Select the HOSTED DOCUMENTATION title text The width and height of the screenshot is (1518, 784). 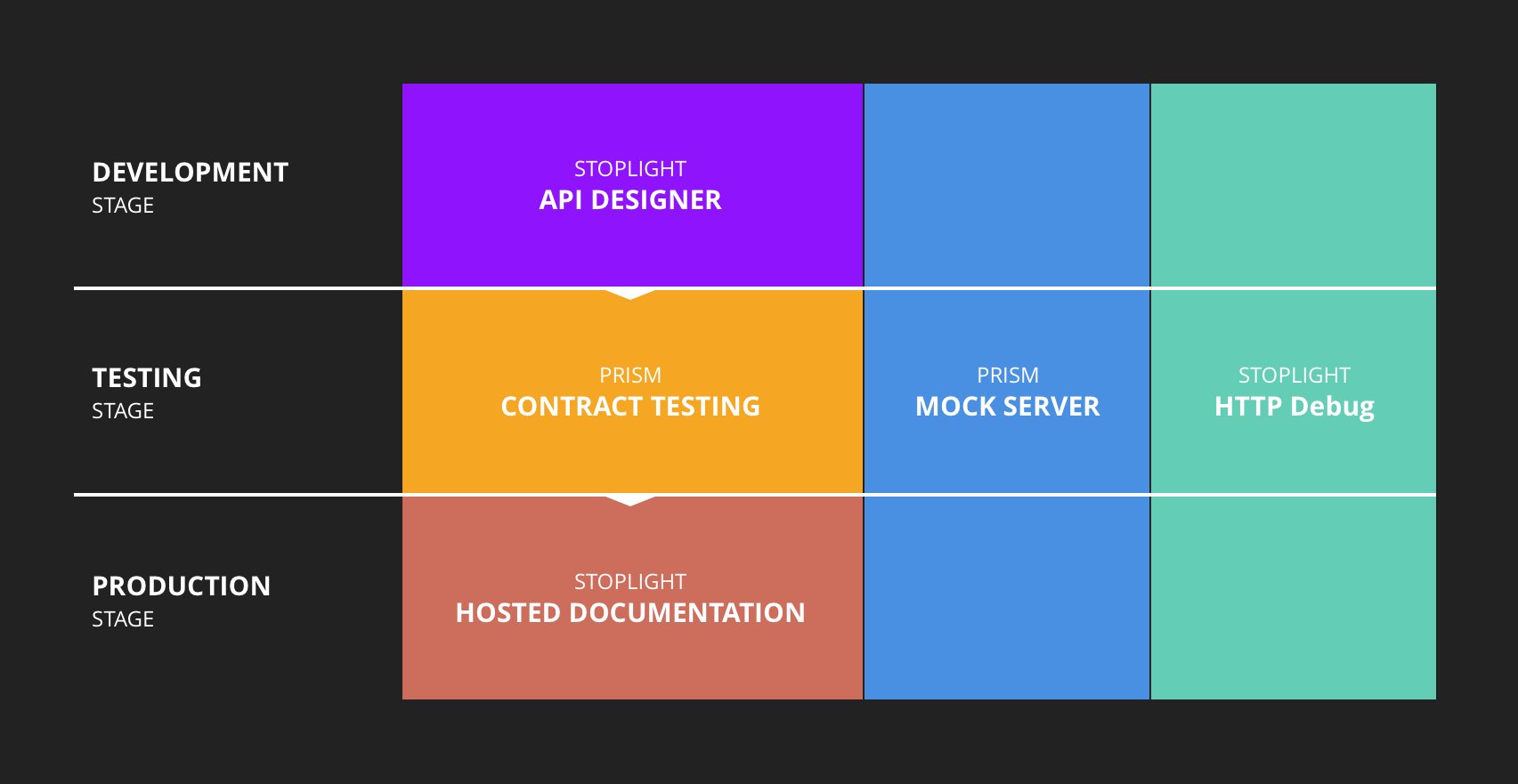630,613
